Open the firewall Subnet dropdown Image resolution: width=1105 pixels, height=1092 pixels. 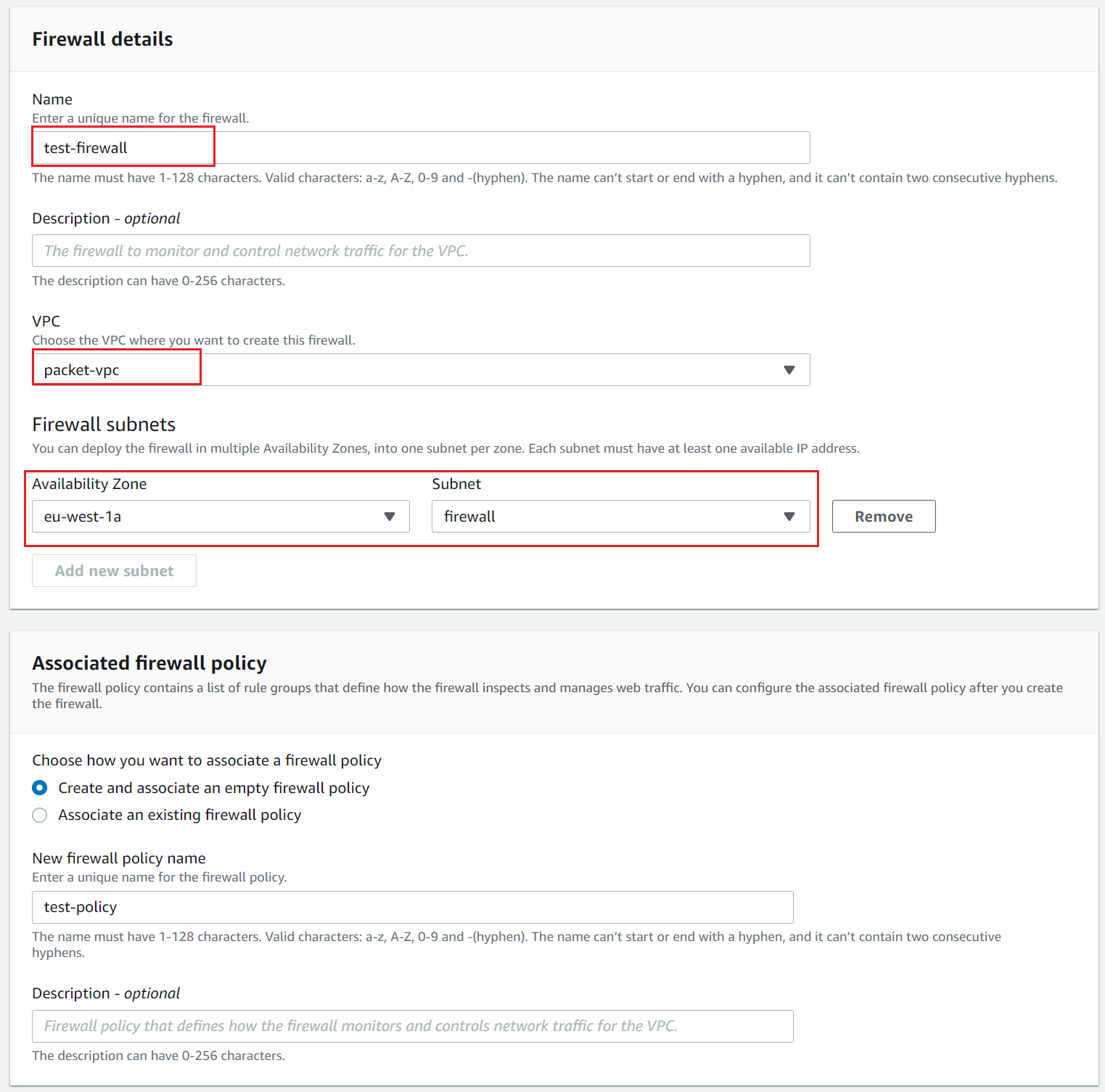[x=621, y=517]
